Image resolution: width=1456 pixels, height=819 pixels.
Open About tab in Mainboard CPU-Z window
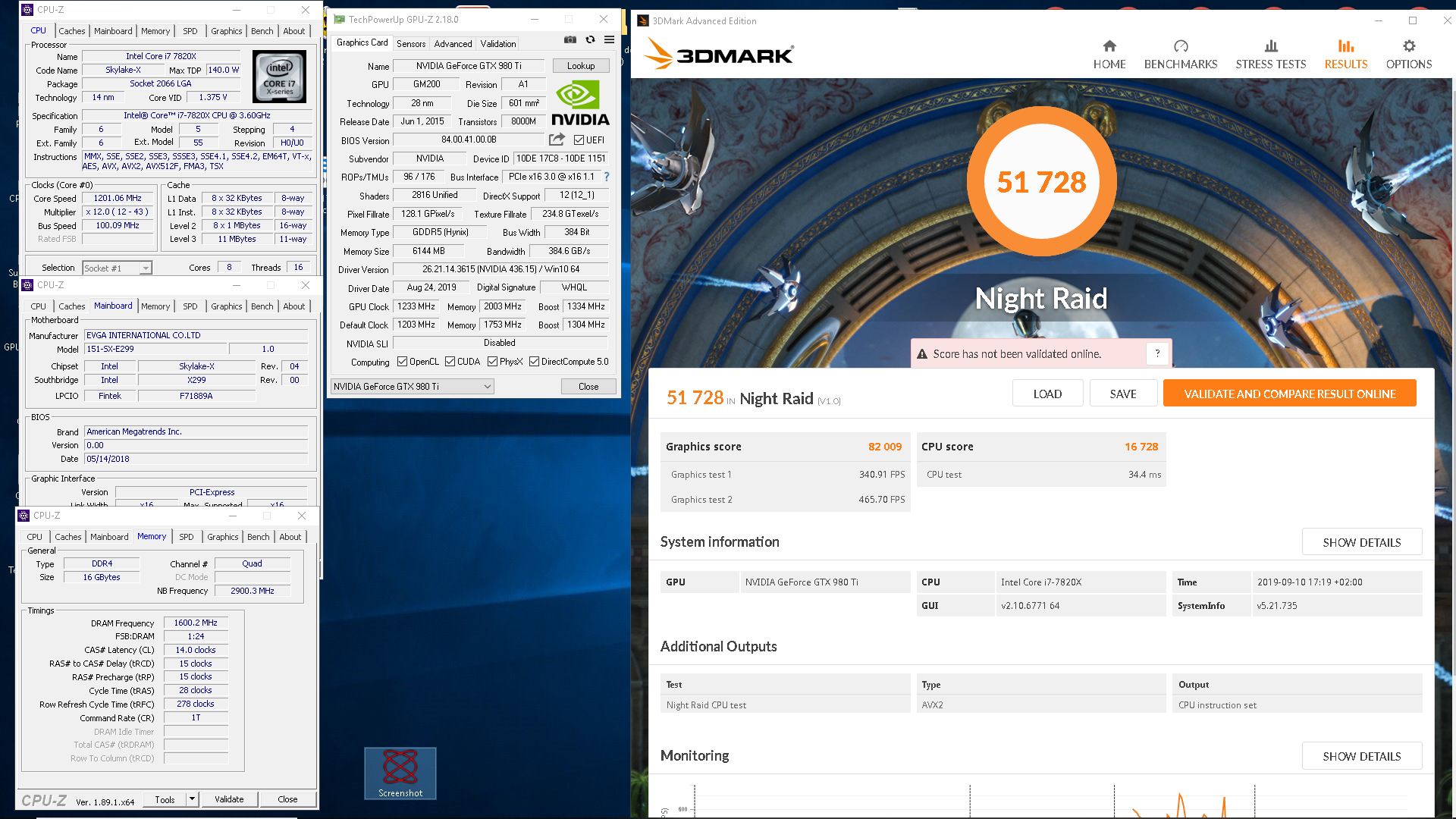click(x=294, y=306)
